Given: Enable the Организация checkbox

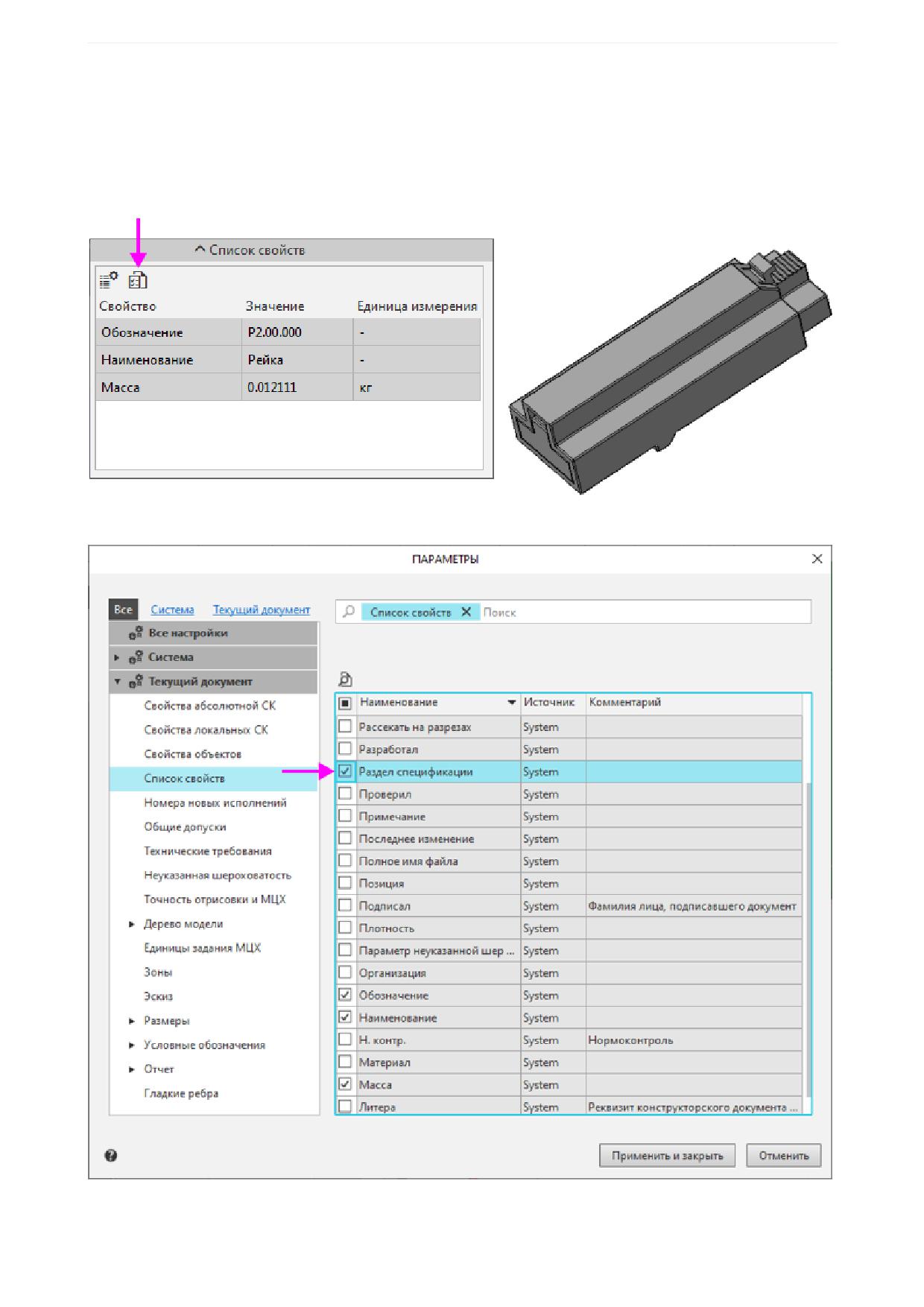Looking at the screenshot, I should tap(345, 972).
